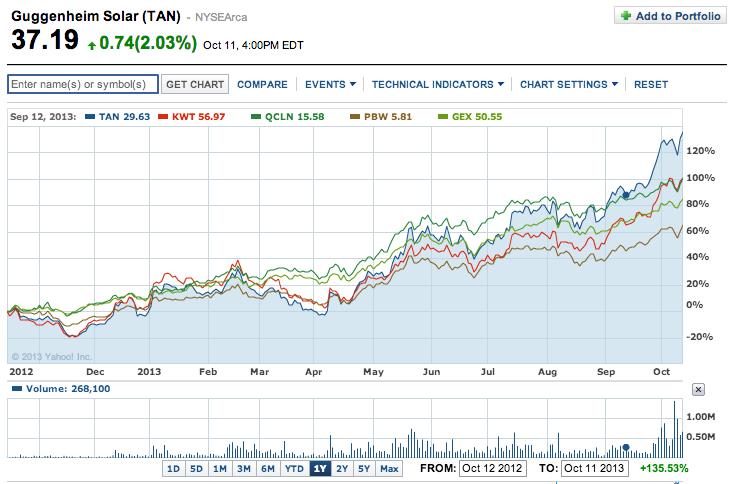Click the +135.53% performance value
Viewport: 731px width, 484px height.
pos(664,468)
